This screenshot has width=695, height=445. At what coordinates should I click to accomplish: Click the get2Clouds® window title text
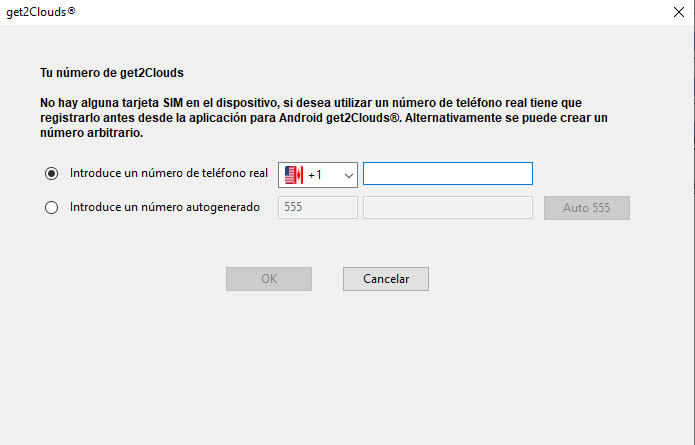[41, 12]
